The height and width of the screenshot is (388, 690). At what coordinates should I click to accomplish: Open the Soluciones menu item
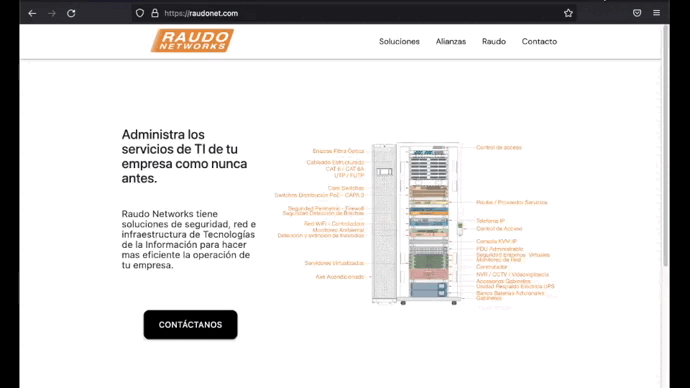coord(399,41)
